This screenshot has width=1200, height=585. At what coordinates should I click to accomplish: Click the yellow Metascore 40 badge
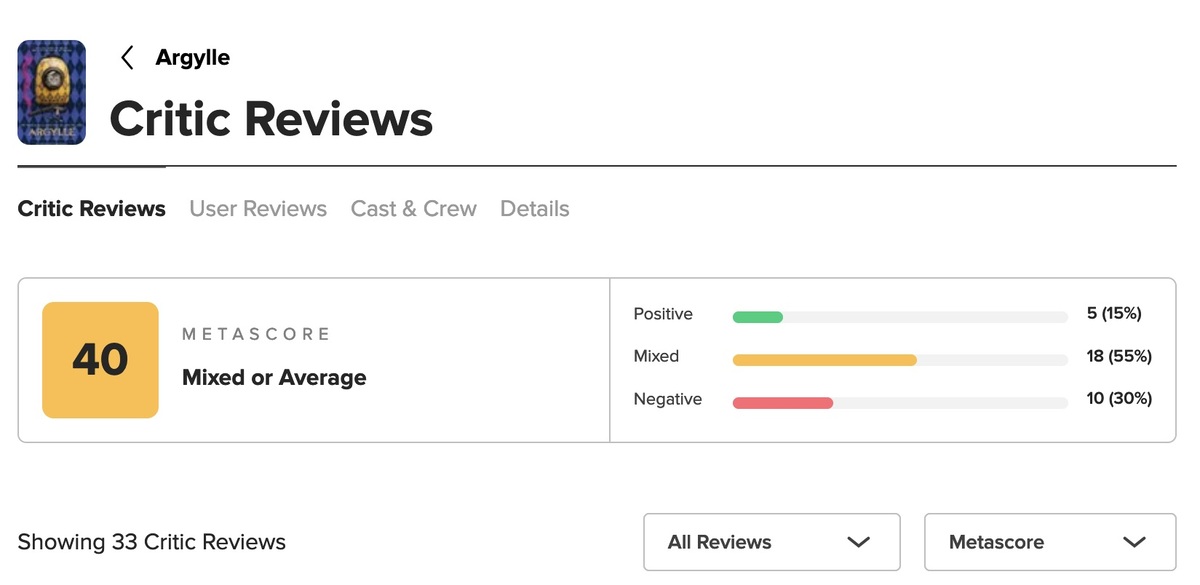pos(100,360)
